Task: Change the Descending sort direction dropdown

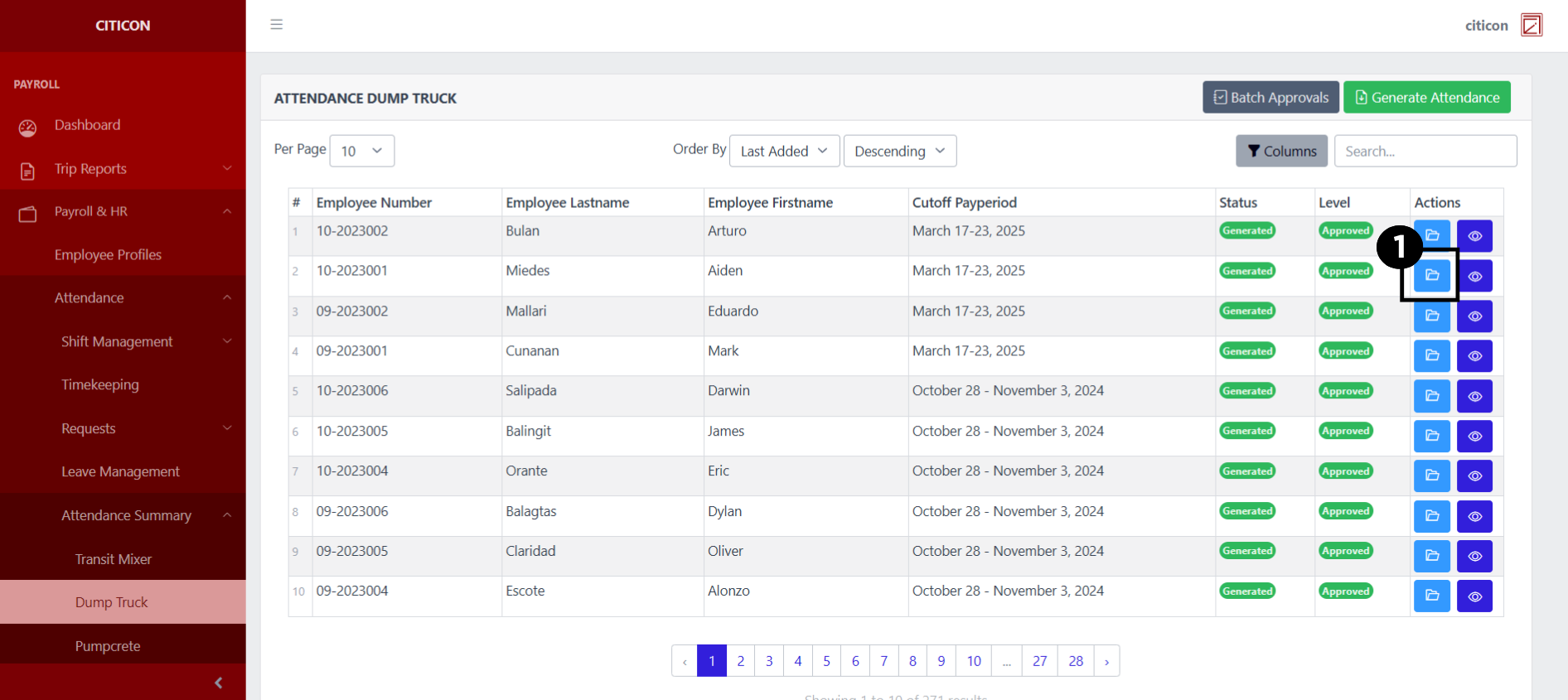Action: [899, 151]
